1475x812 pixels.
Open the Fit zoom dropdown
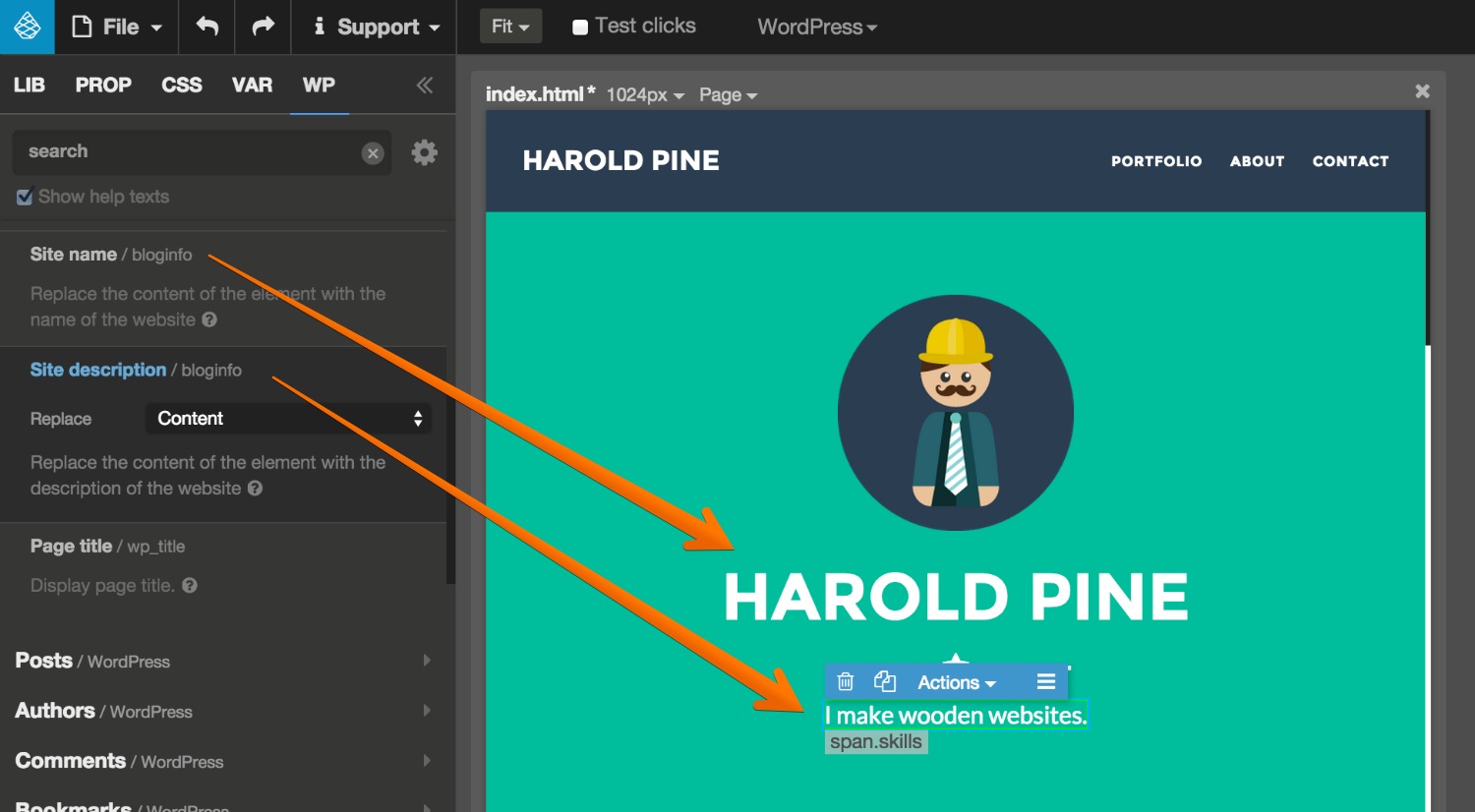pos(510,27)
